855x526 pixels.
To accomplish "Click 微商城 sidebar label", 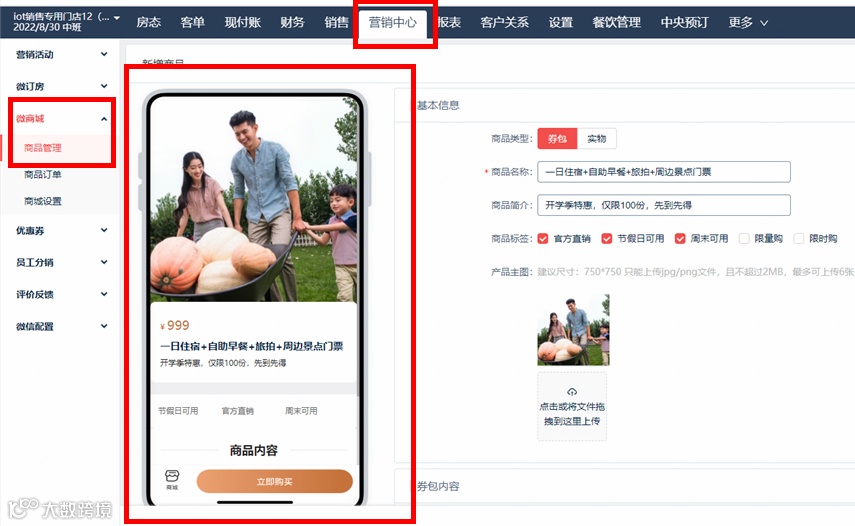I will point(30,118).
